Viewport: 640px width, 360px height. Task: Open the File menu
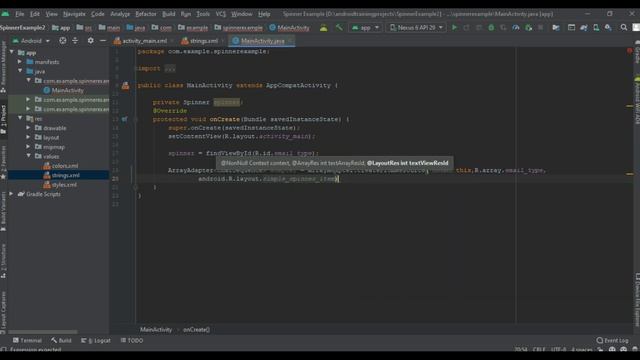[20, 14]
